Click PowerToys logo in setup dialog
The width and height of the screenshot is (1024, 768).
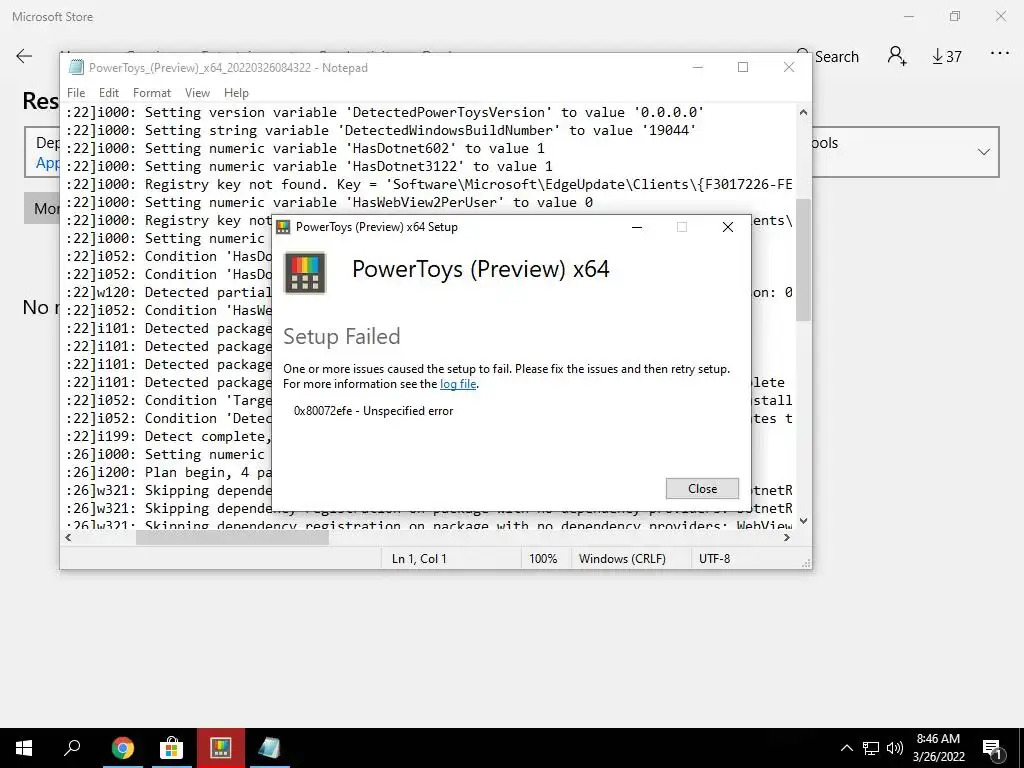coord(305,272)
